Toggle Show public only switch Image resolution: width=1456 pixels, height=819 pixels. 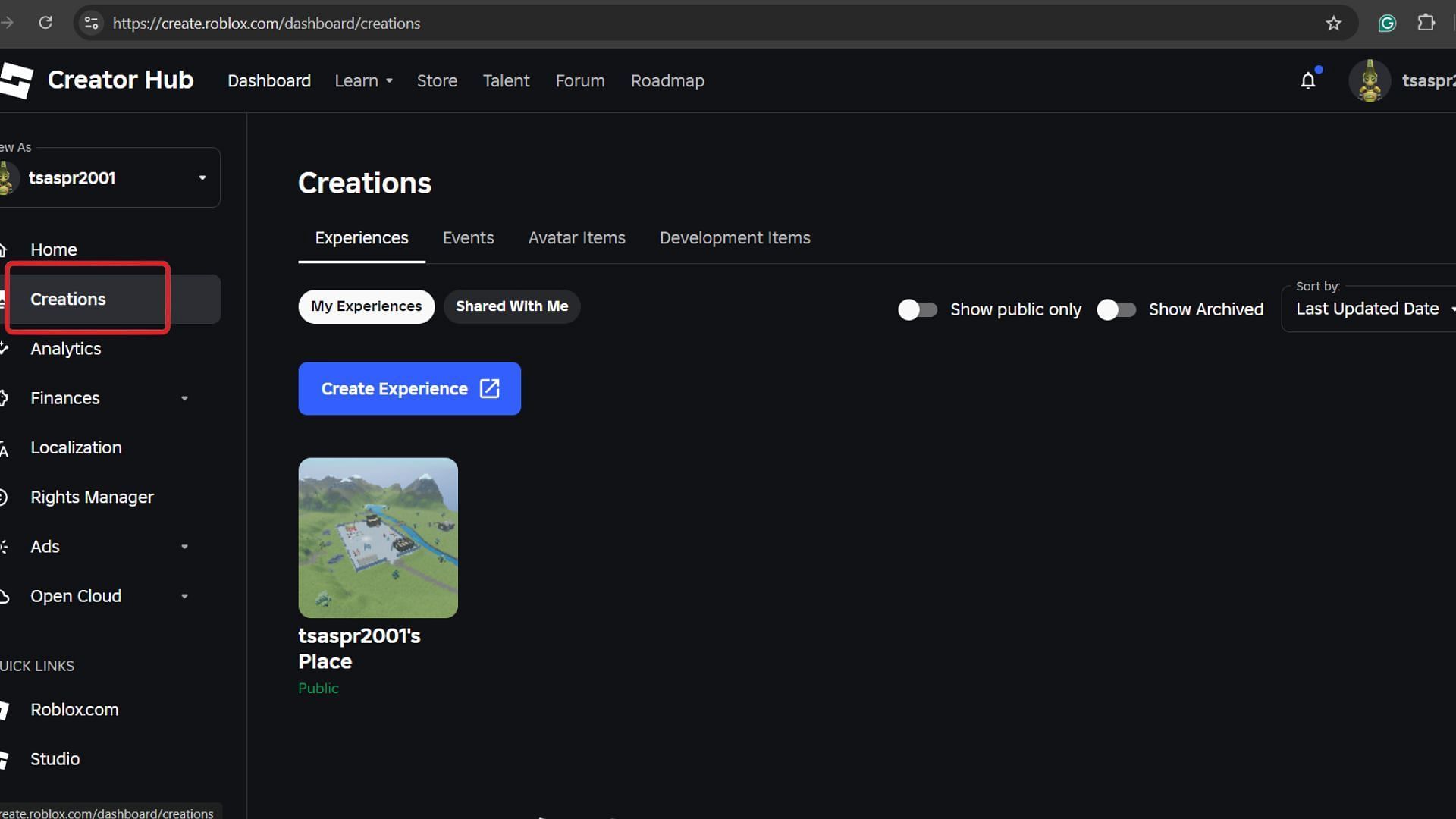click(918, 309)
